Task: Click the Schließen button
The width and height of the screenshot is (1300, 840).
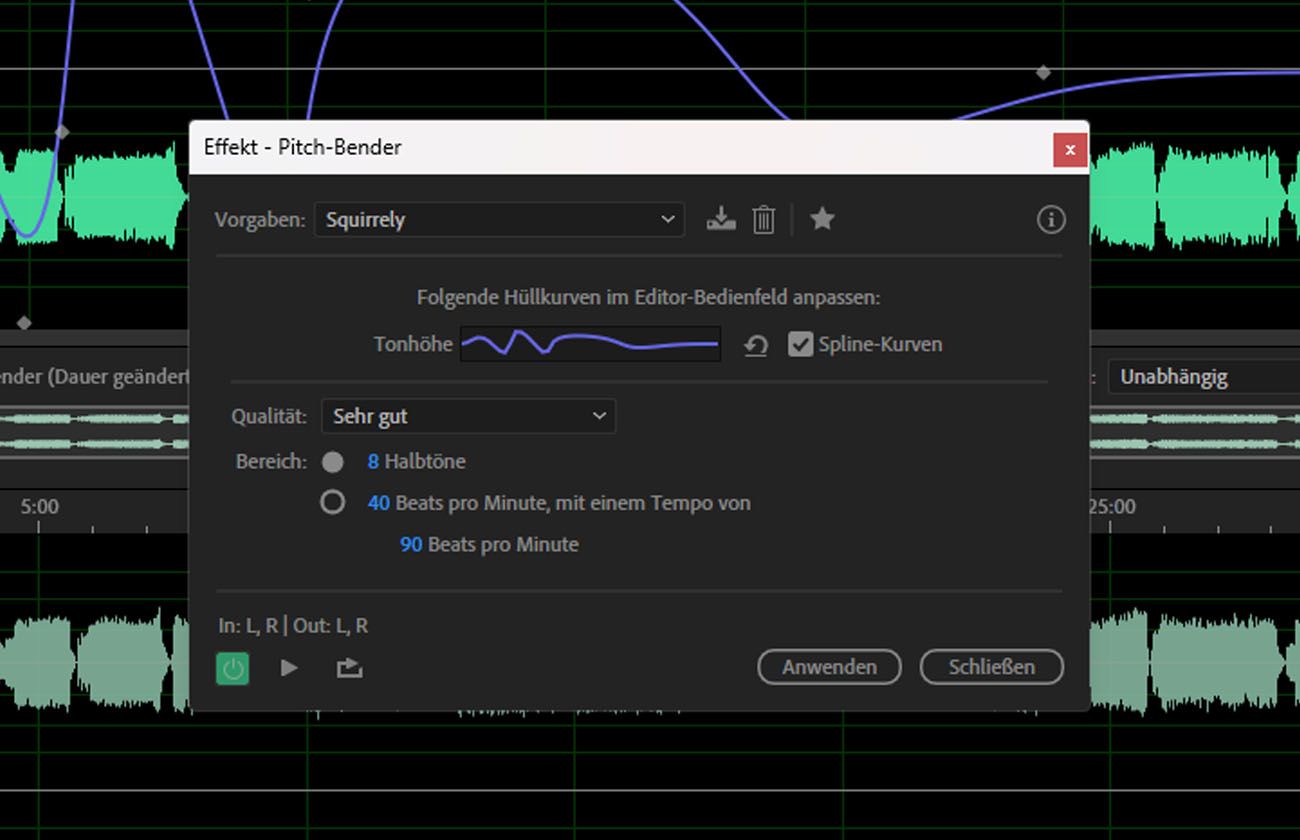Action: [991, 667]
